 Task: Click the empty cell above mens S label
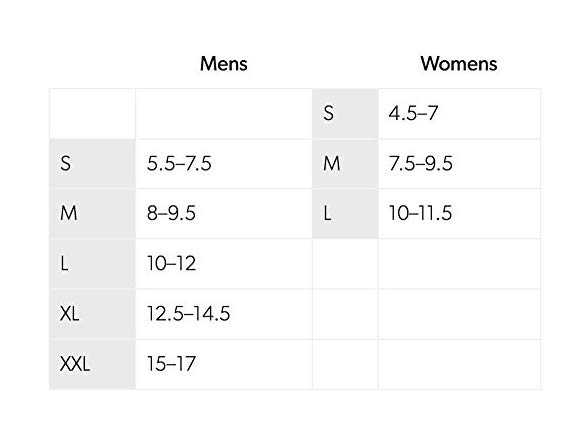coord(93,114)
